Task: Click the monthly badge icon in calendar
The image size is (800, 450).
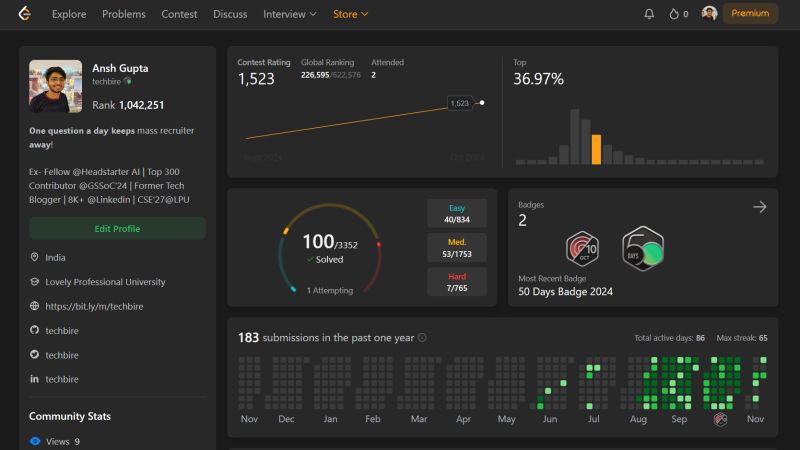Action: [x=720, y=419]
